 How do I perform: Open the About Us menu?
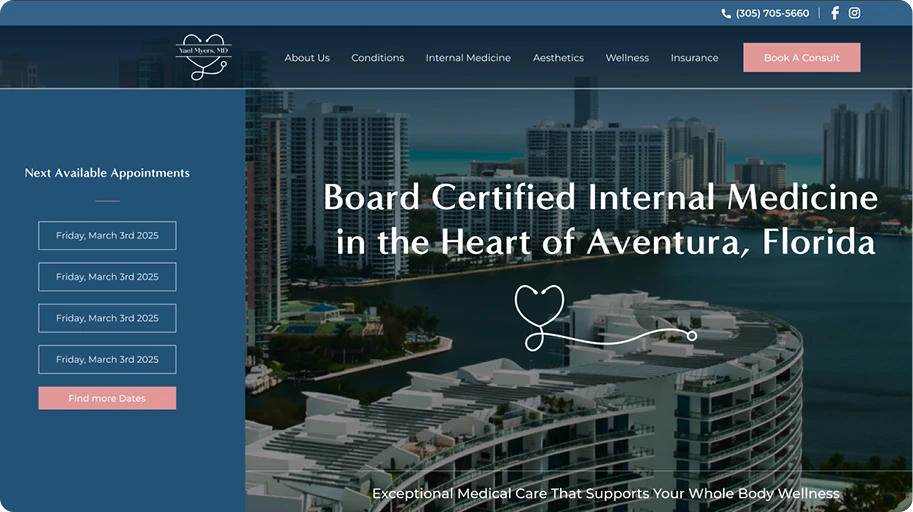307,58
